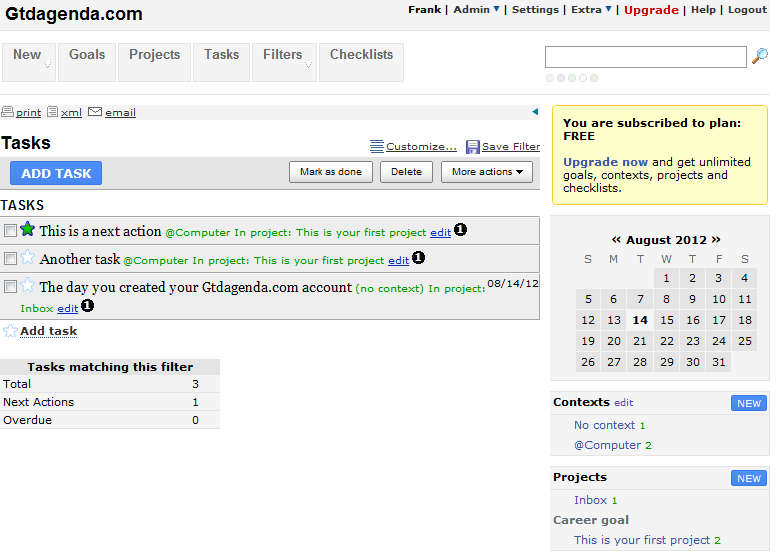Click the Add task link below list

click(49, 331)
